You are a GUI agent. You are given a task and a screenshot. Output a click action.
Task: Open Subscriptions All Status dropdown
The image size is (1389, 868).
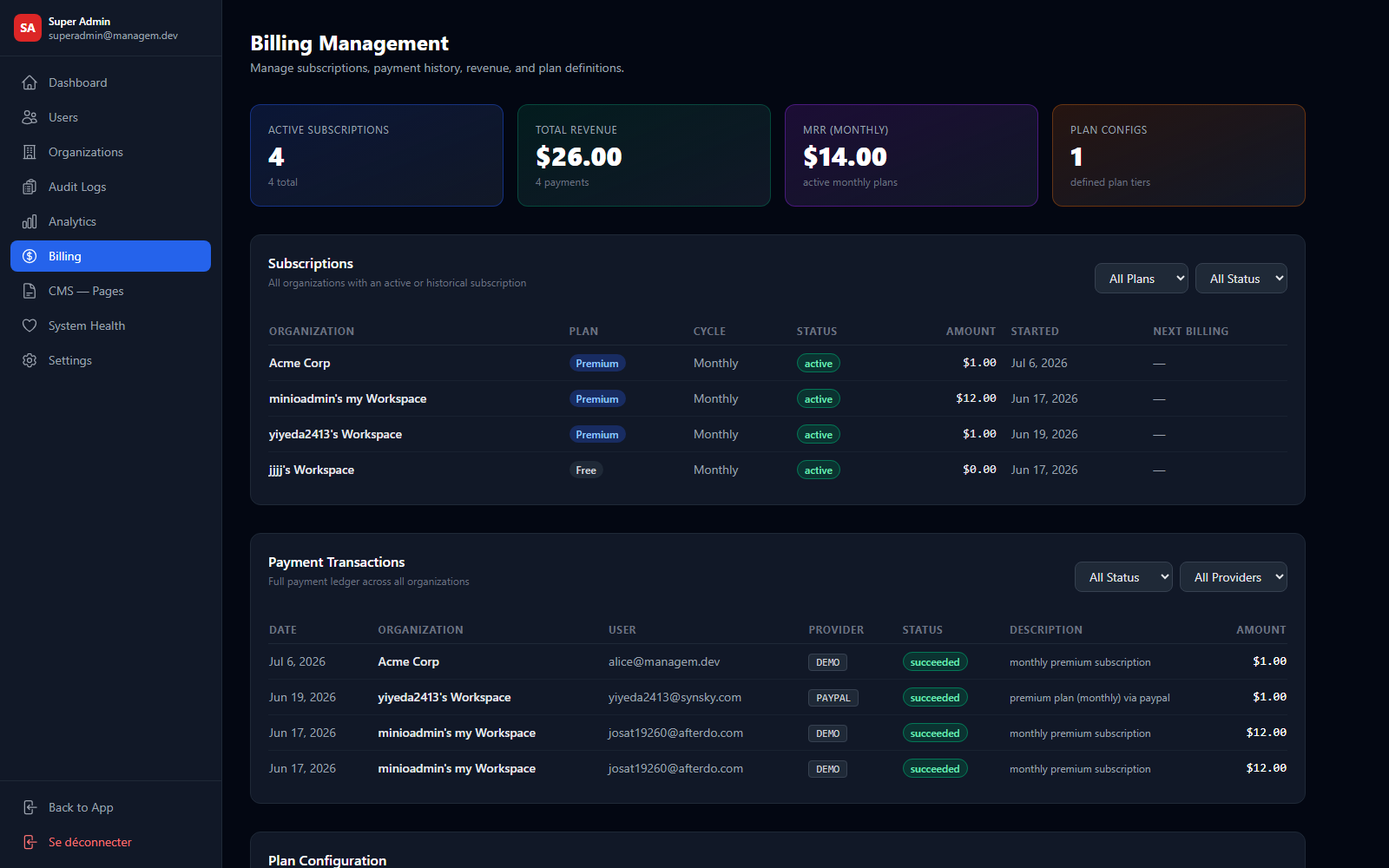(1241, 279)
